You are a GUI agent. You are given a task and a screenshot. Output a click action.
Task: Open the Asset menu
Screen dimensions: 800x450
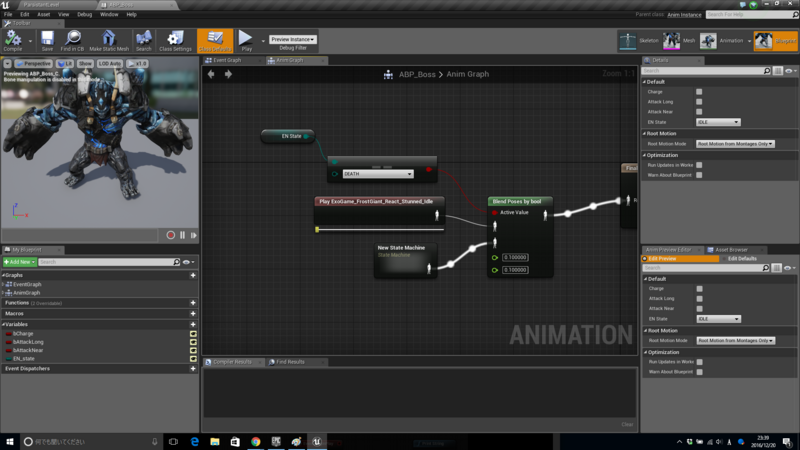tap(43, 14)
